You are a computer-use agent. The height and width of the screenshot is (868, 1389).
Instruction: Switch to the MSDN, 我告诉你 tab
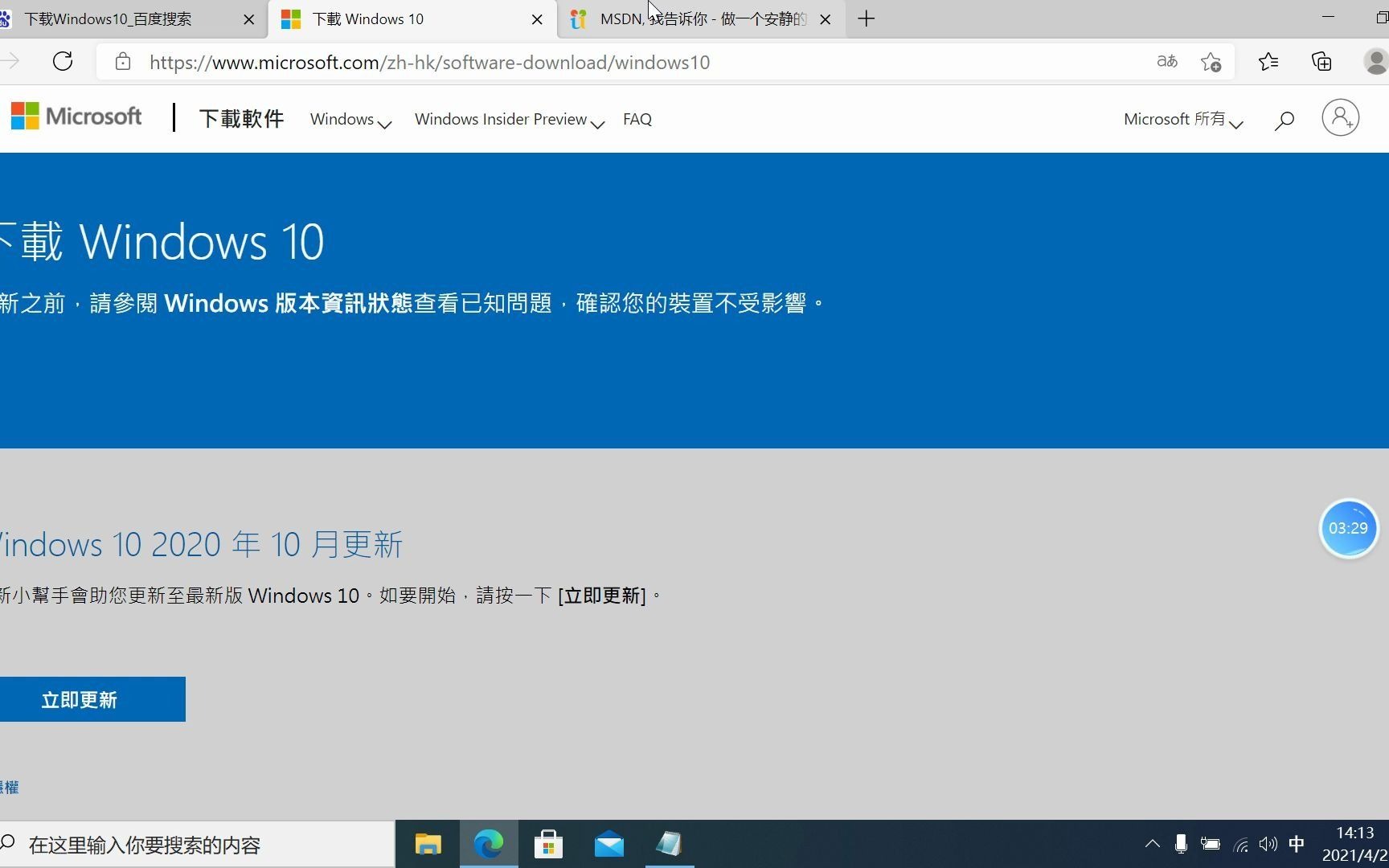coord(699,19)
